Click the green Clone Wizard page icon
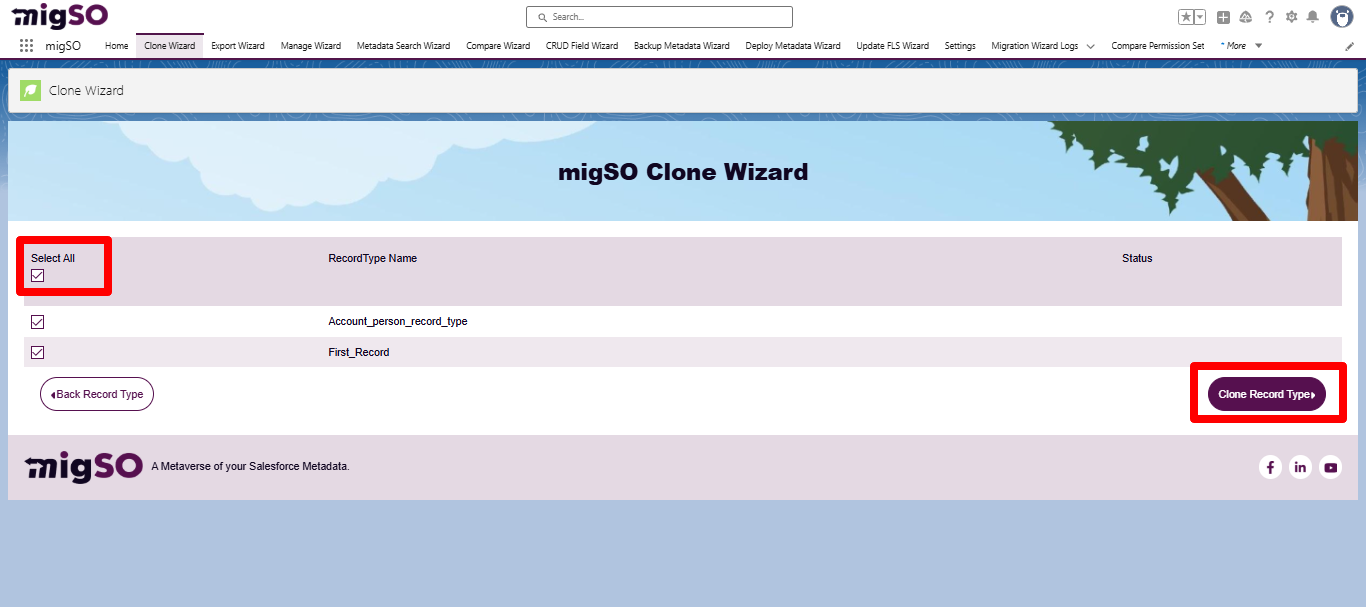Screen dimensions: 1366x607 coord(31,90)
